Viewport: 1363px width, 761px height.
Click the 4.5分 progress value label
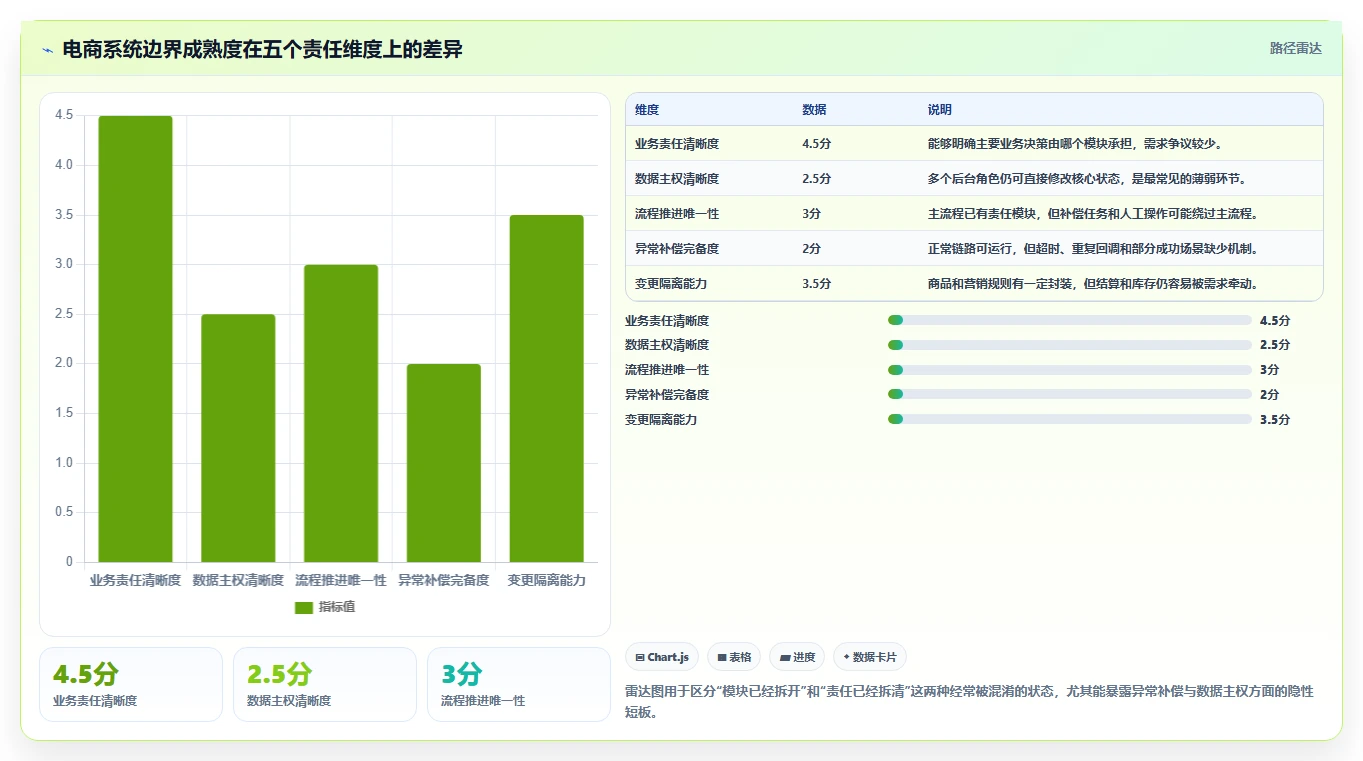point(1275,321)
